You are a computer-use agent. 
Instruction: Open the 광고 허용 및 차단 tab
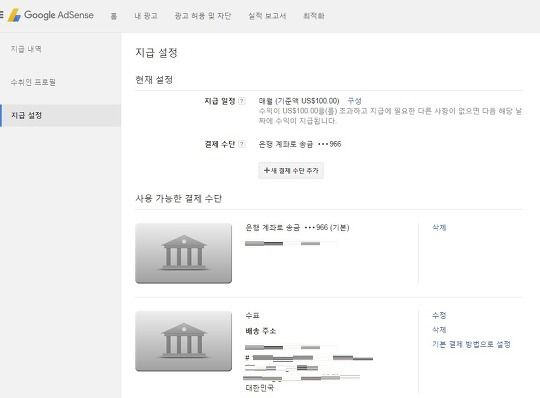(x=203, y=16)
